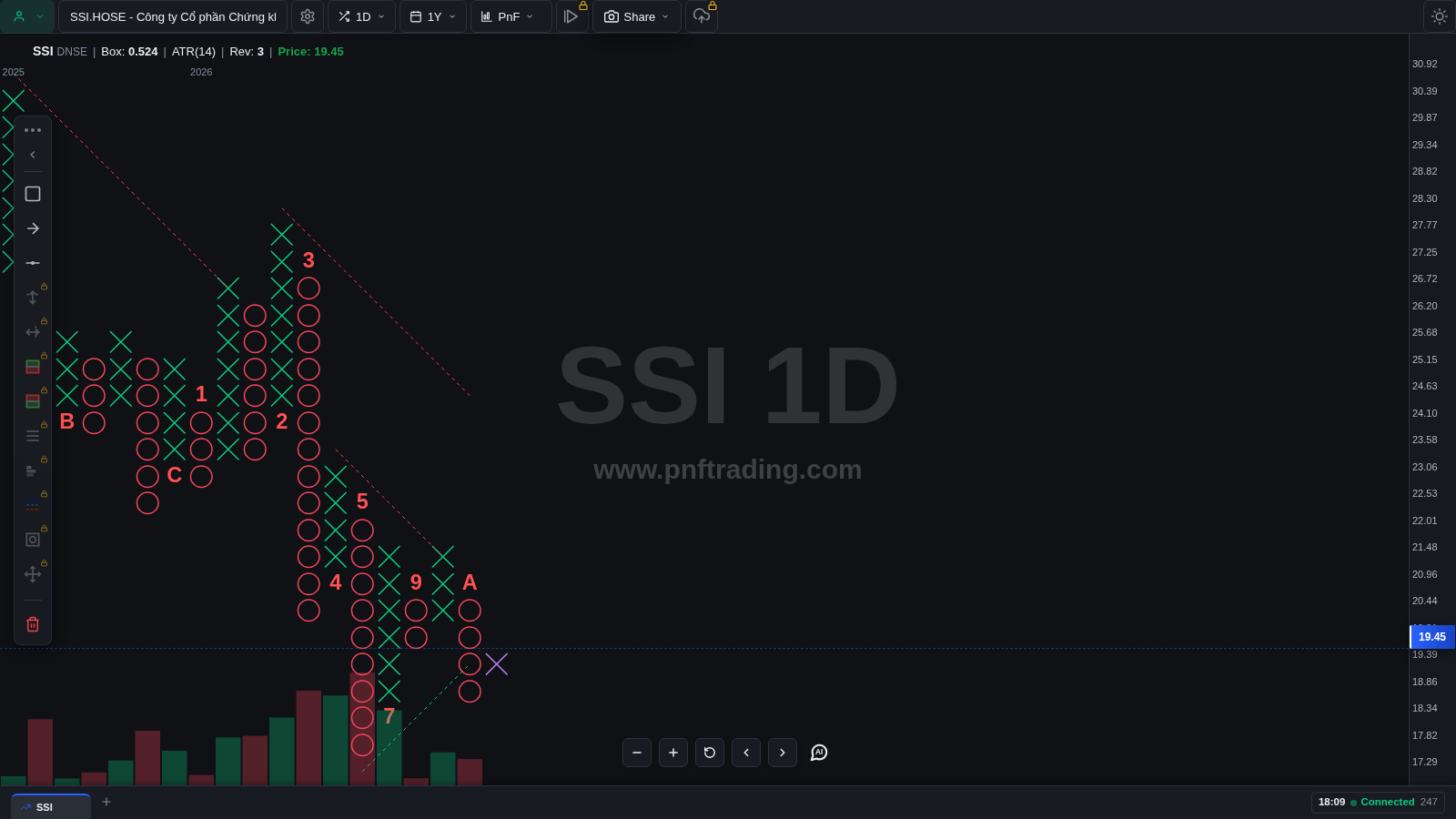This screenshot has height=819, width=1456.
Task: Collapse the drawing toolbar with the chevron
Action: 33,155
